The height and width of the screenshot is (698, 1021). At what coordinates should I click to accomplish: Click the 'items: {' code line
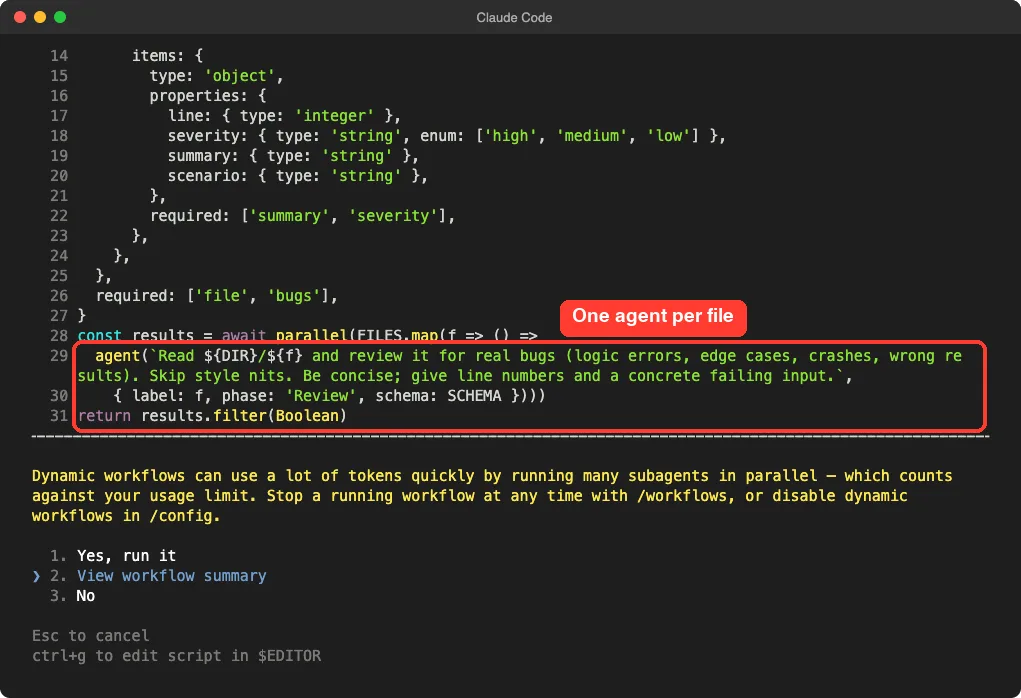(167, 56)
